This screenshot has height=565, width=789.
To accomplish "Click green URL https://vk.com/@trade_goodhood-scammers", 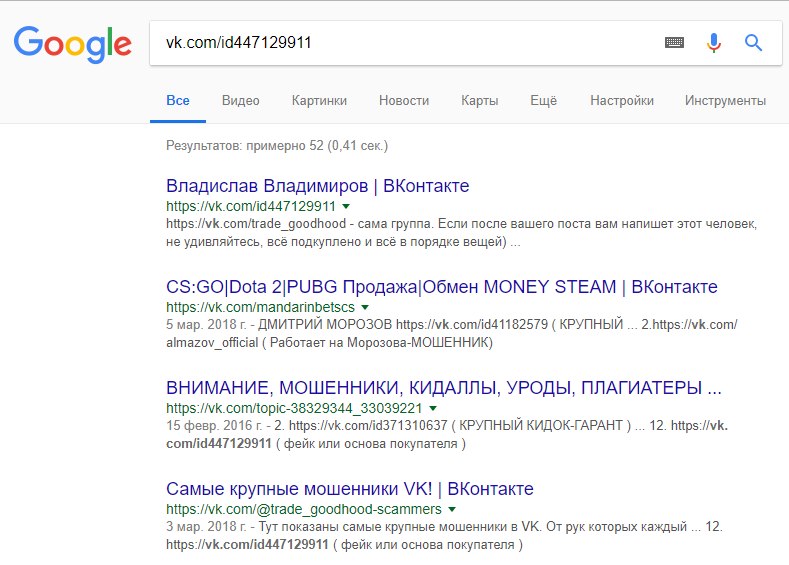I will pyautogui.click(x=304, y=509).
